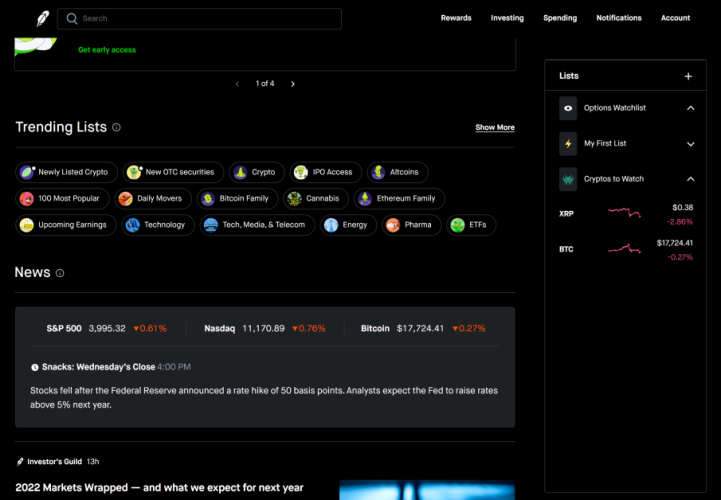This screenshot has width=721, height=500.
Task: Click the Cryptos to Watch label
Action: point(614,179)
